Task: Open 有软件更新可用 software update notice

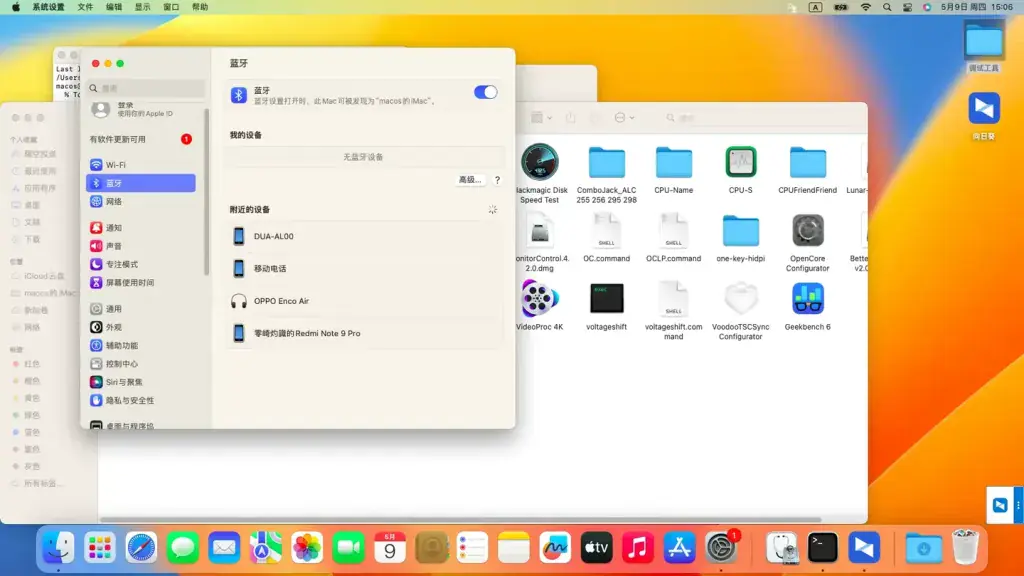Action: coord(141,139)
